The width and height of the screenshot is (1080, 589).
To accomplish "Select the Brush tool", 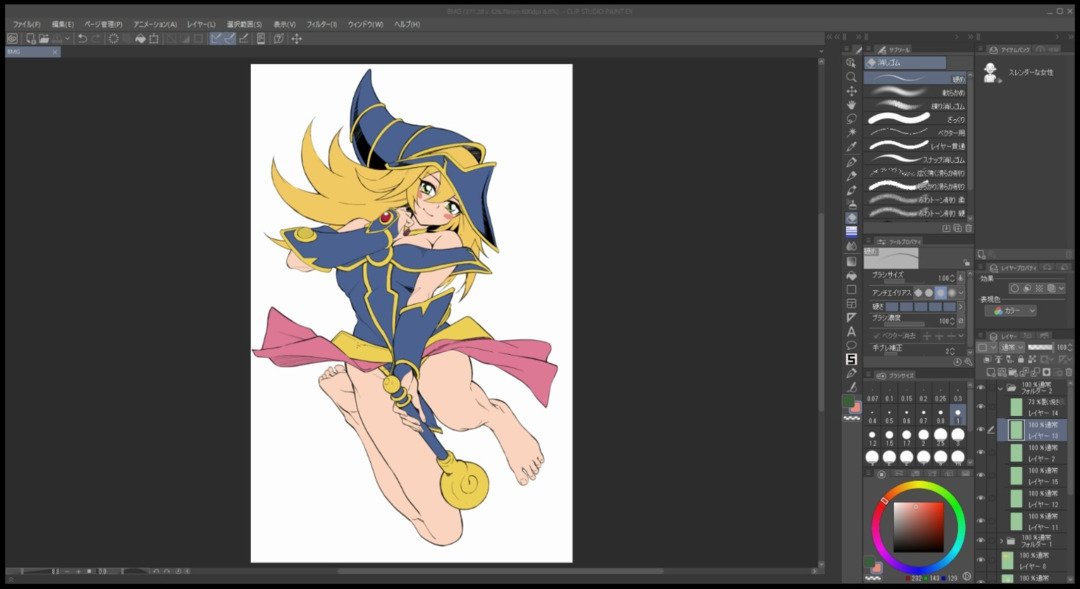I will [851, 190].
